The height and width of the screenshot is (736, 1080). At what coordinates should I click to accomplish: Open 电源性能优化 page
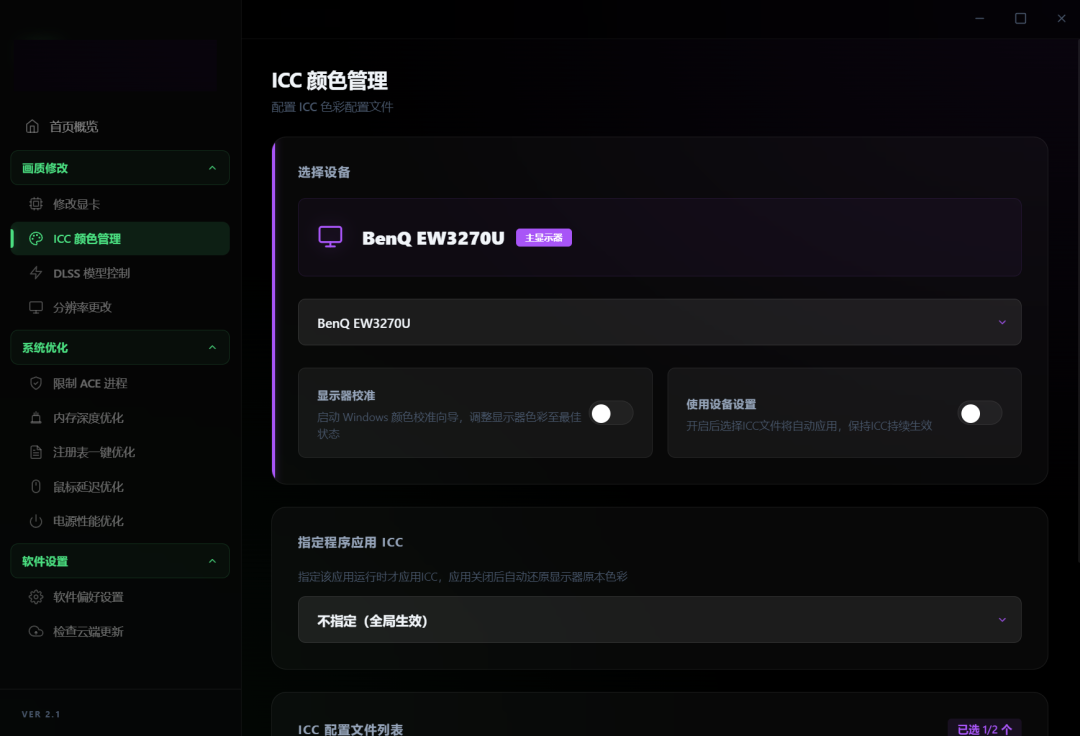120,521
